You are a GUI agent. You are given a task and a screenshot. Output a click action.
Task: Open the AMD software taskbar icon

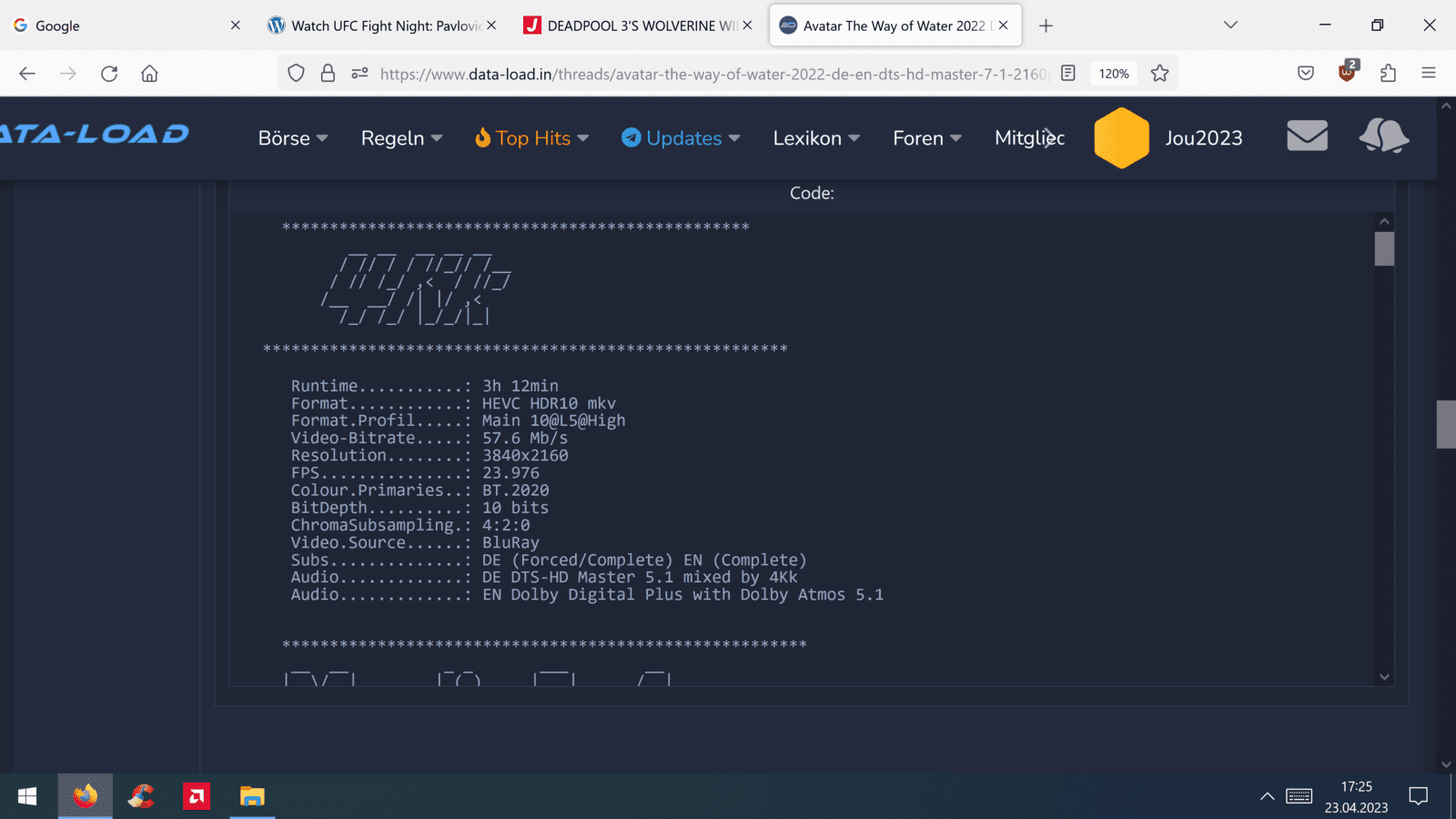pos(196,796)
